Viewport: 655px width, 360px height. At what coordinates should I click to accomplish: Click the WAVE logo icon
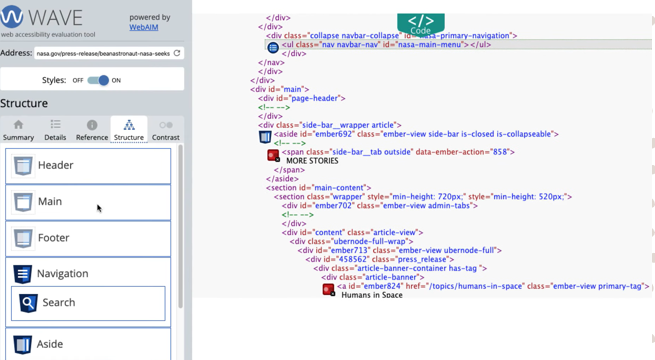click(11, 16)
